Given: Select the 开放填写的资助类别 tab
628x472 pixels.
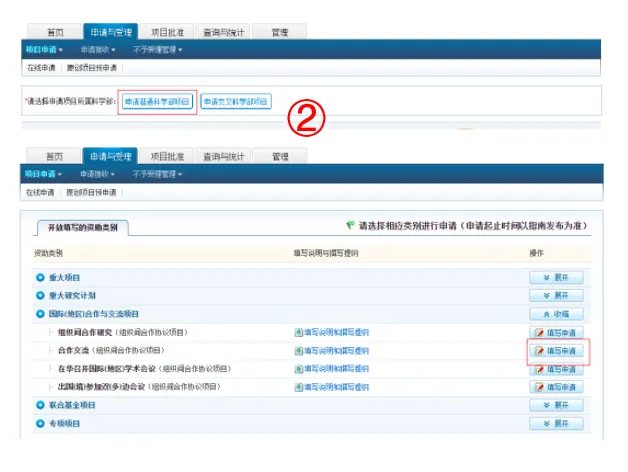Looking at the screenshot, I should coord(83,228).
